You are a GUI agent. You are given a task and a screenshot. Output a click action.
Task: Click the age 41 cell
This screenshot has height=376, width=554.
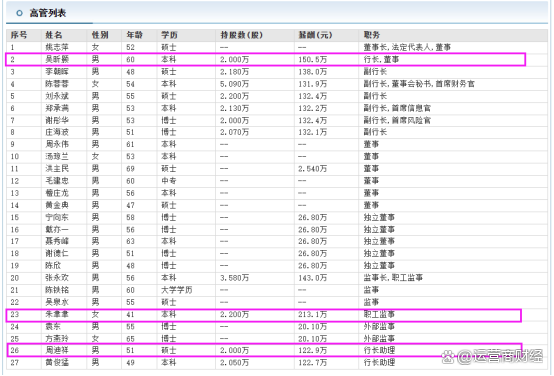(x=131, y=315)
